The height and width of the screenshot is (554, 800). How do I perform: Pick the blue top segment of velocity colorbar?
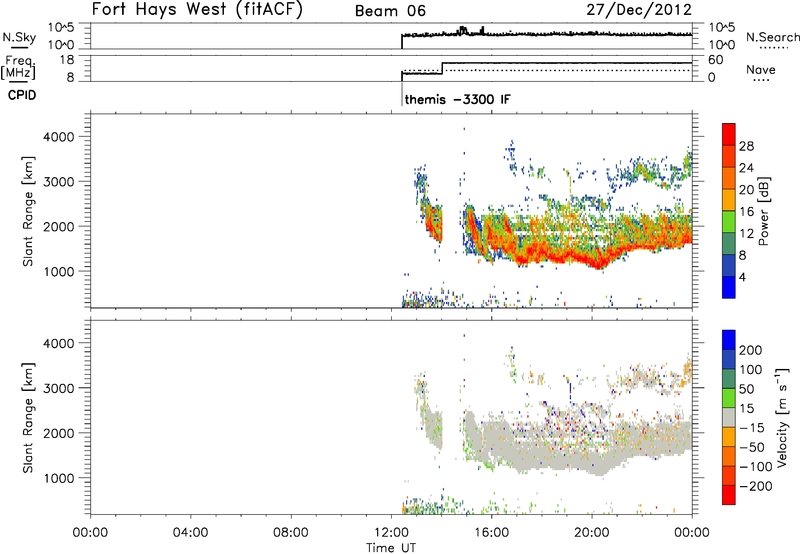[x=729, y=340]
